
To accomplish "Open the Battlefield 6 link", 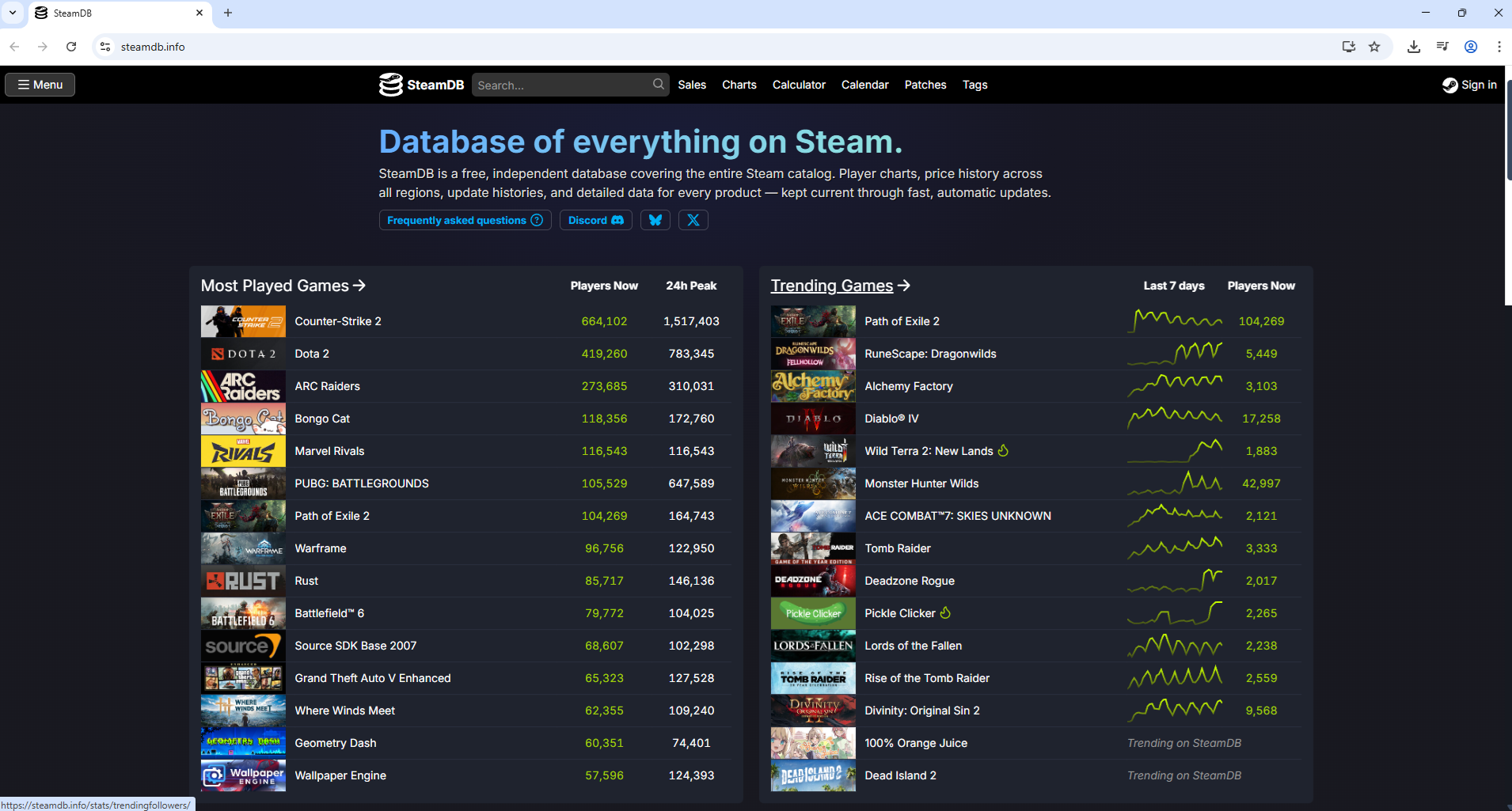I will click(329, 613).
